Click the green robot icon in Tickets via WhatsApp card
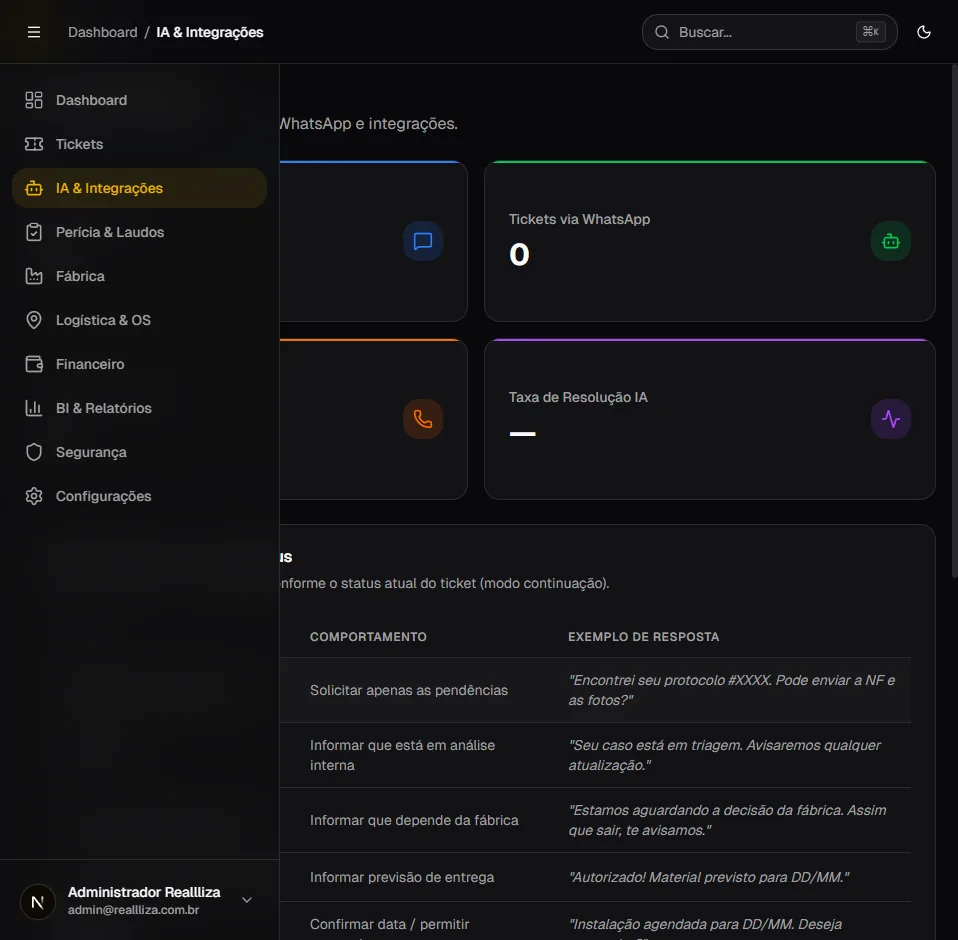This screenshot has height=940, width=958. click(891, 241)
